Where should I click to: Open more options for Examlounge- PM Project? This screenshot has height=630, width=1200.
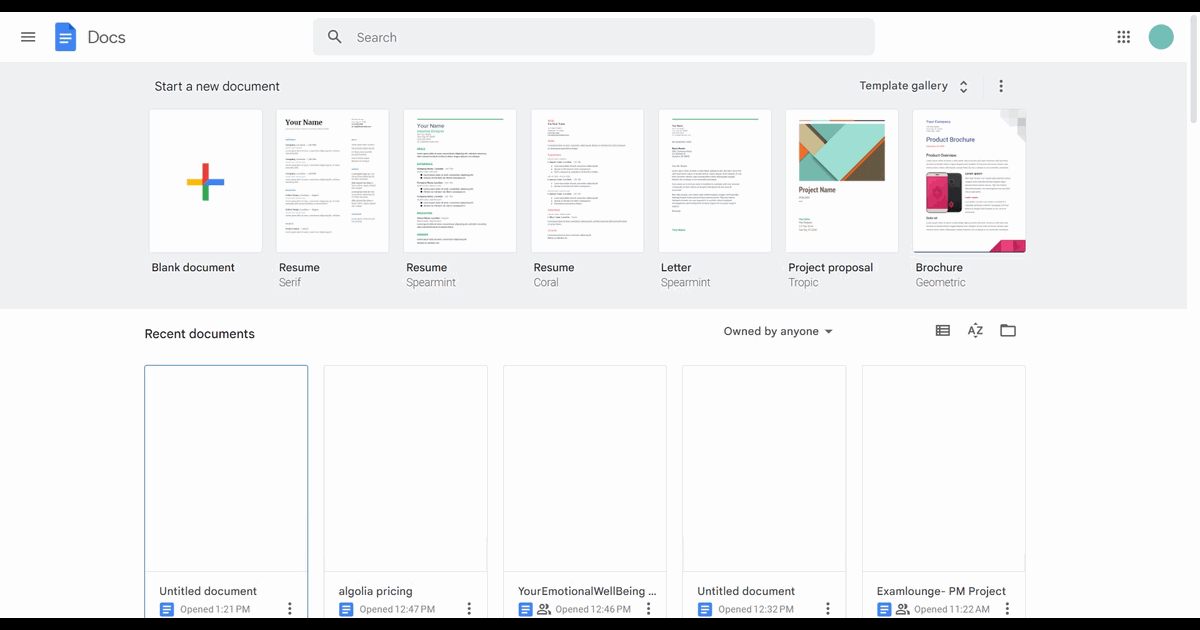[x=1007, y=608]
